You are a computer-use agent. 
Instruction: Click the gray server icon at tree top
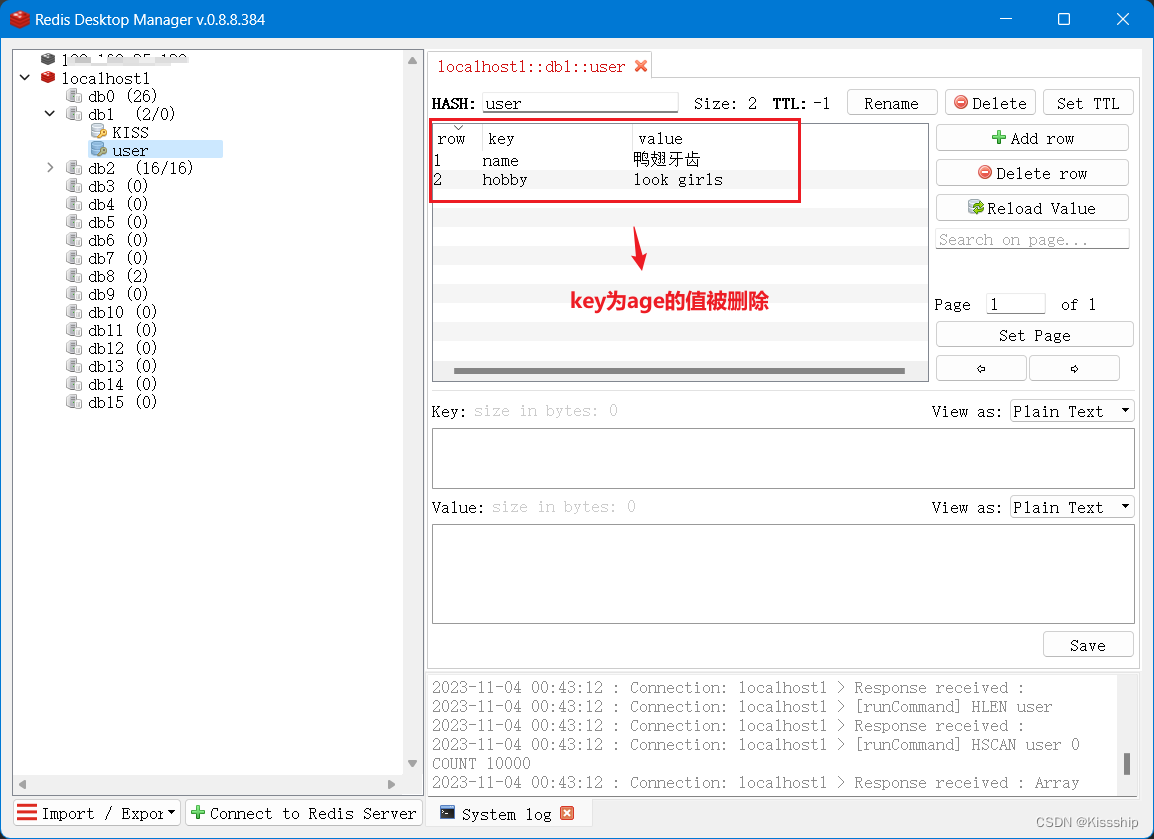48,59
